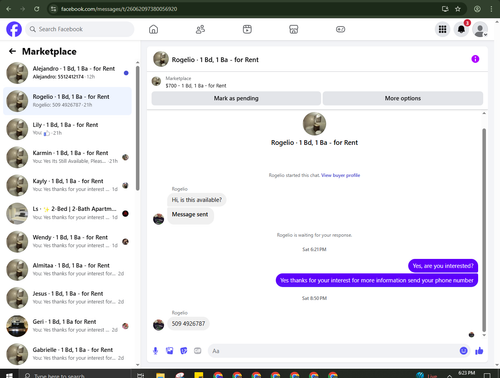This screenshot has width=500, height=378.
Task: Open Ls 2-Bed 2-Bath Apartment conversation
Action: [x=67, y=213]
